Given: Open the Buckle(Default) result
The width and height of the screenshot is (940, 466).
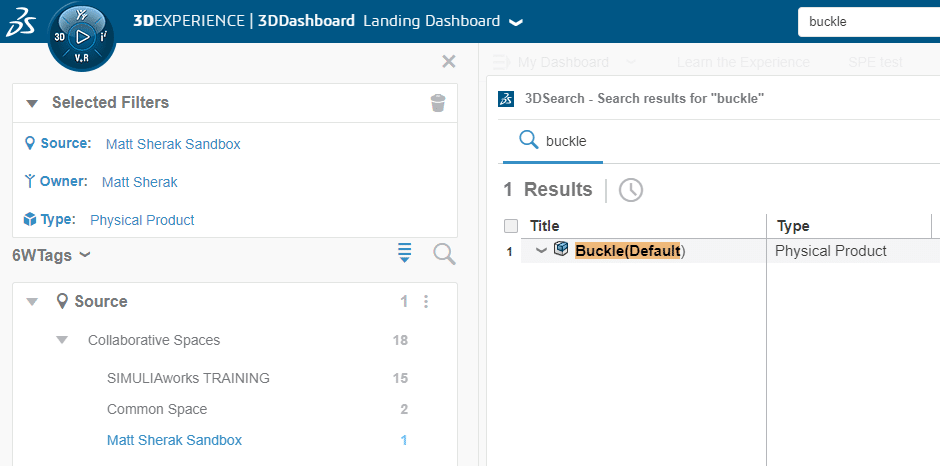Looking at the screenshot, I should [629, 251].
